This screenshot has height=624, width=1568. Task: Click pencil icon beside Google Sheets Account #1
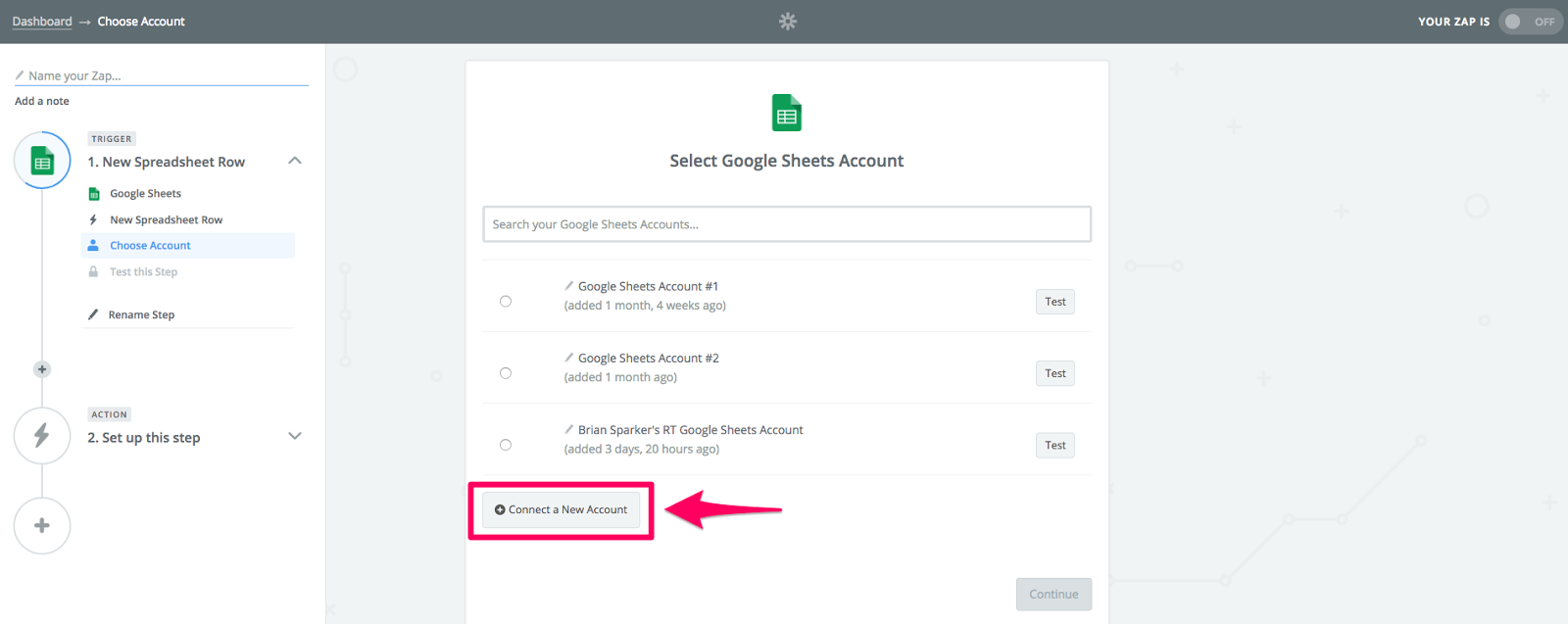coord(568,286)
